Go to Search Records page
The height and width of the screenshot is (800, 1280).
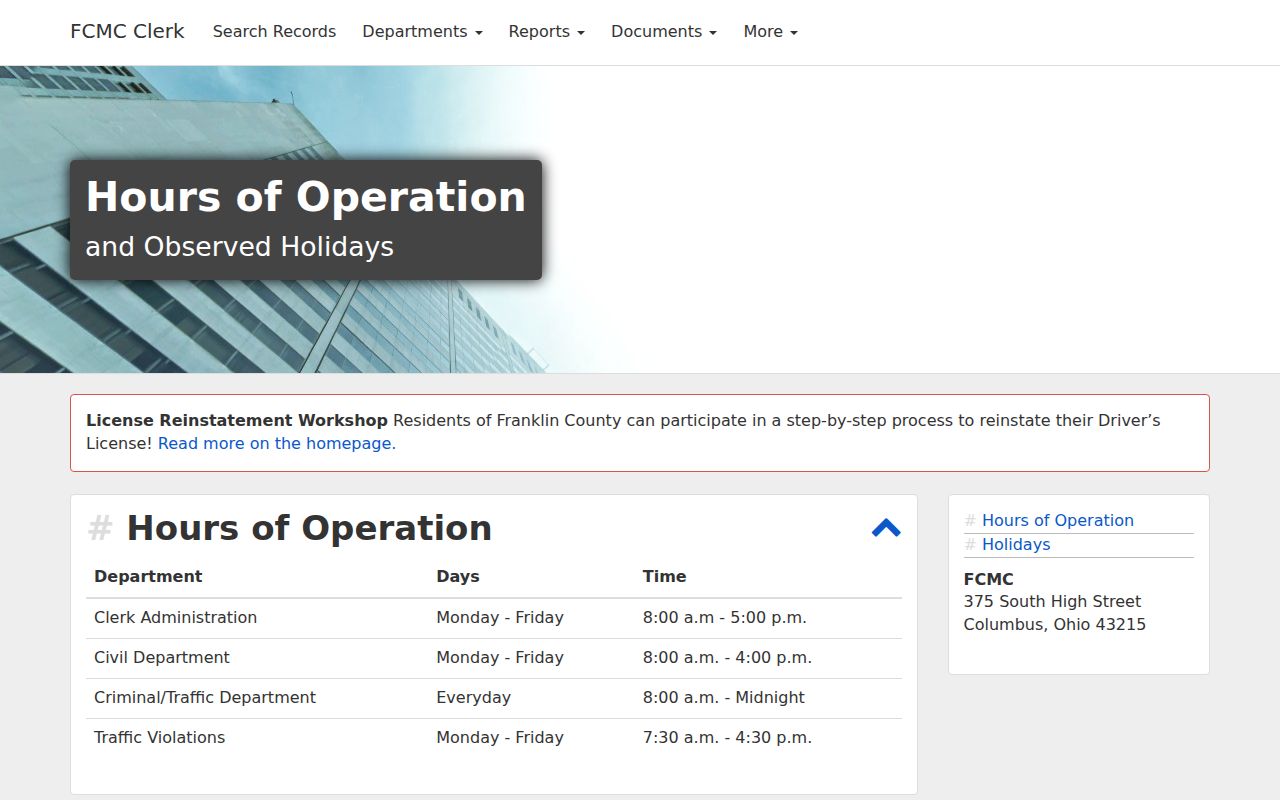point(274,32)
